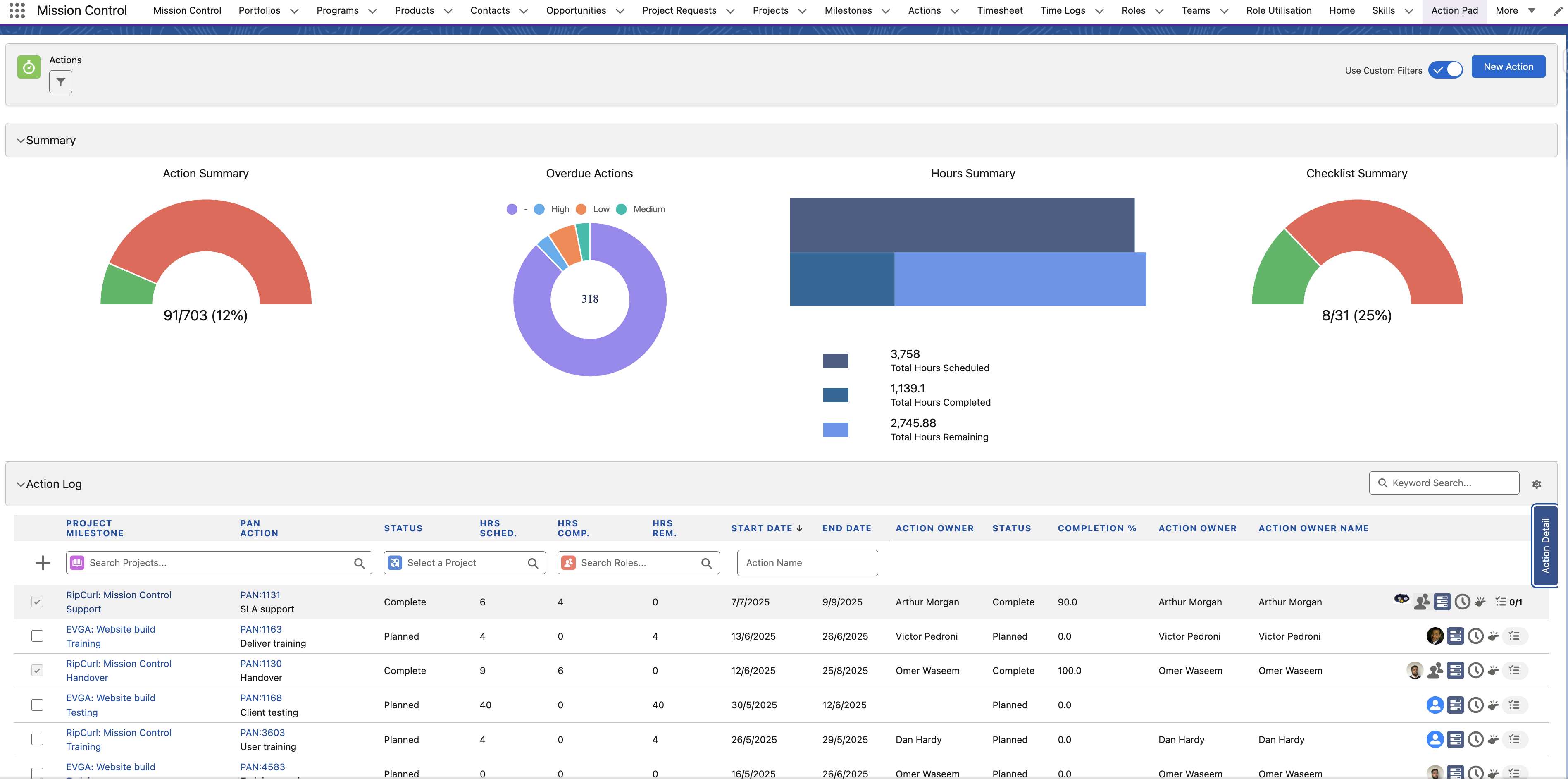The height and width of the screenshot is (779, 1568).
Task: Open the time log clock icon for PAN:1163
Action: click(x=1475, y=636)
